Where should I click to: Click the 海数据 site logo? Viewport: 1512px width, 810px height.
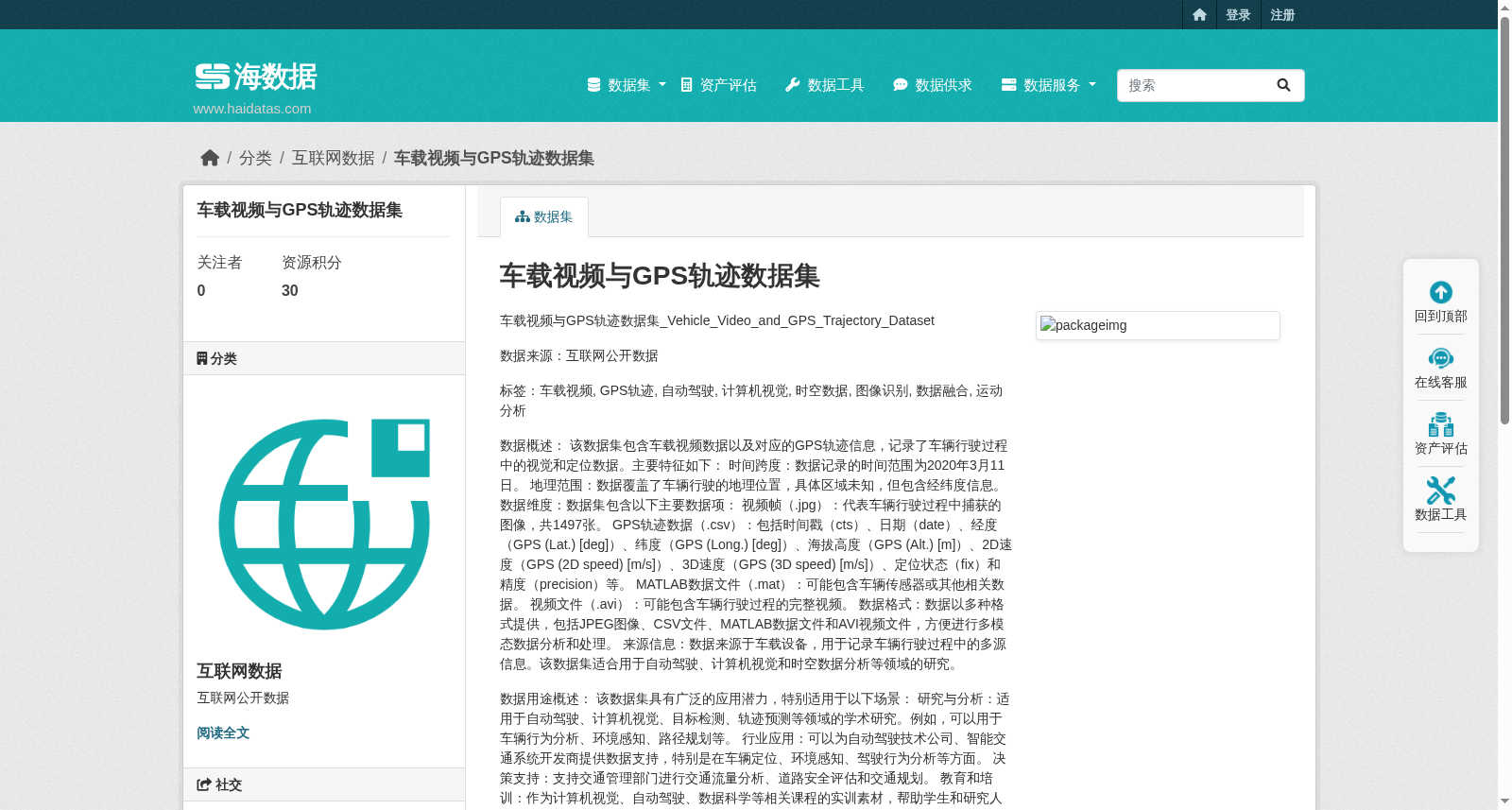256,76
